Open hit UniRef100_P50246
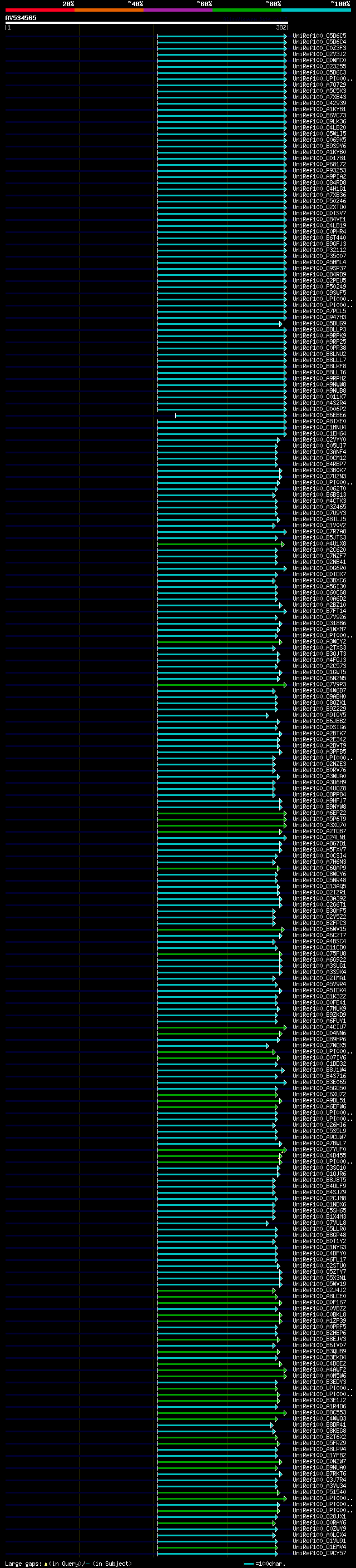 pos(319,201)
